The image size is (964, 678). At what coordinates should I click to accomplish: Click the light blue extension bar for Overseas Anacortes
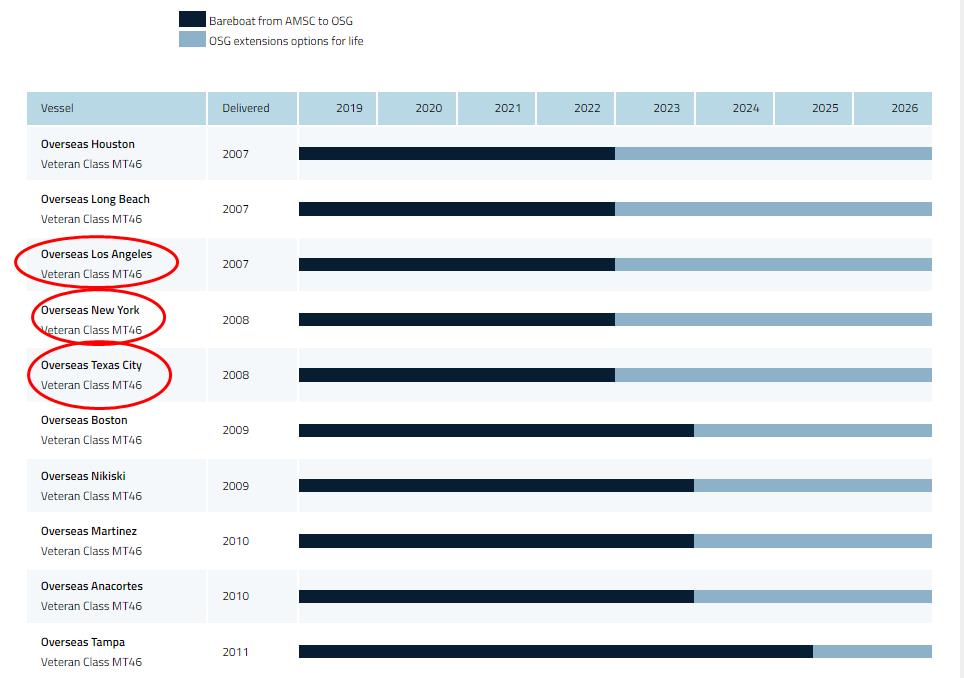coord(813,596)
